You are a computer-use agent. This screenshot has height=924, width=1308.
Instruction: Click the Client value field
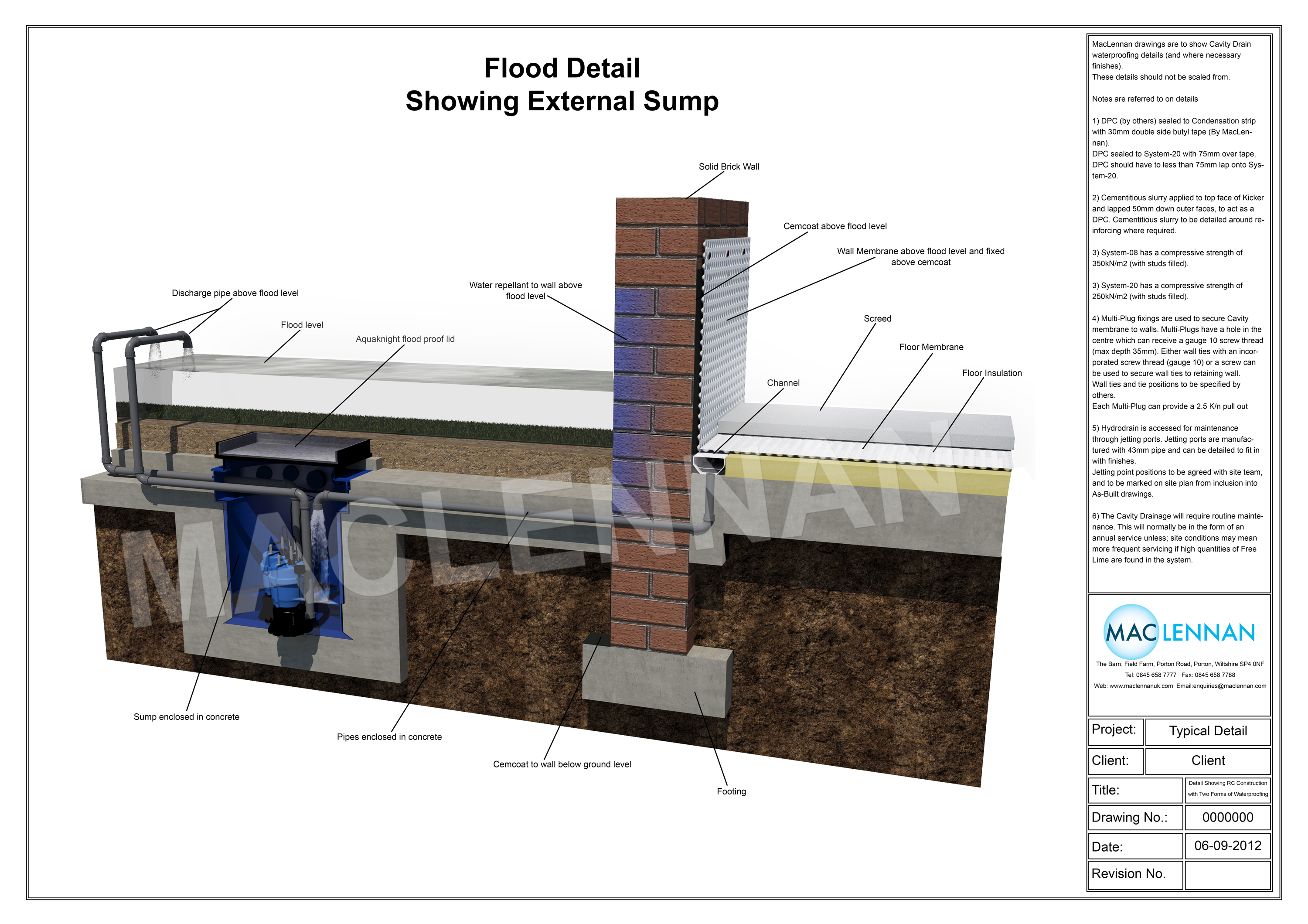[1207, 760]
